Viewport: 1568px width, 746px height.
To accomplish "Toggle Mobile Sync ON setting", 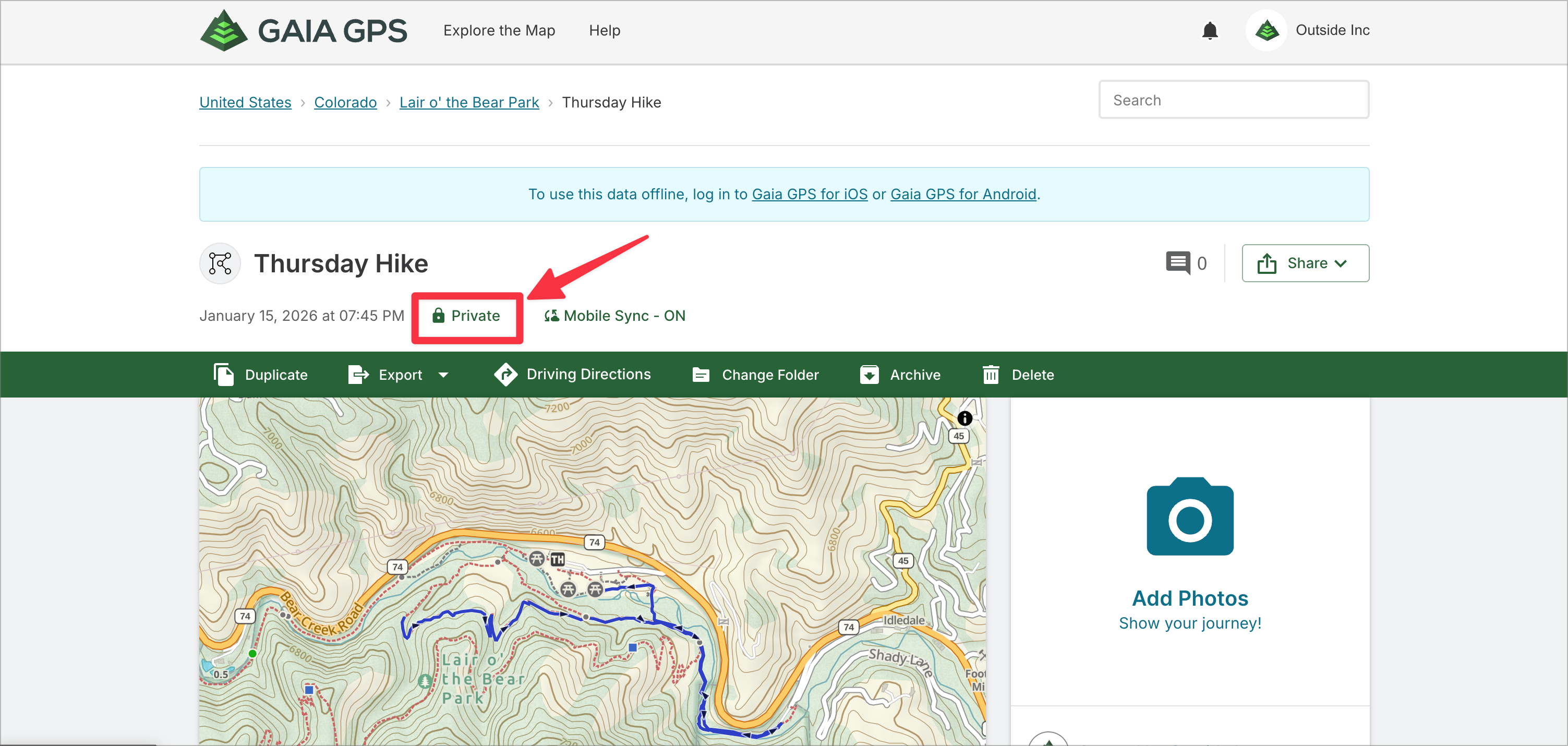I will tap(615, 316).
